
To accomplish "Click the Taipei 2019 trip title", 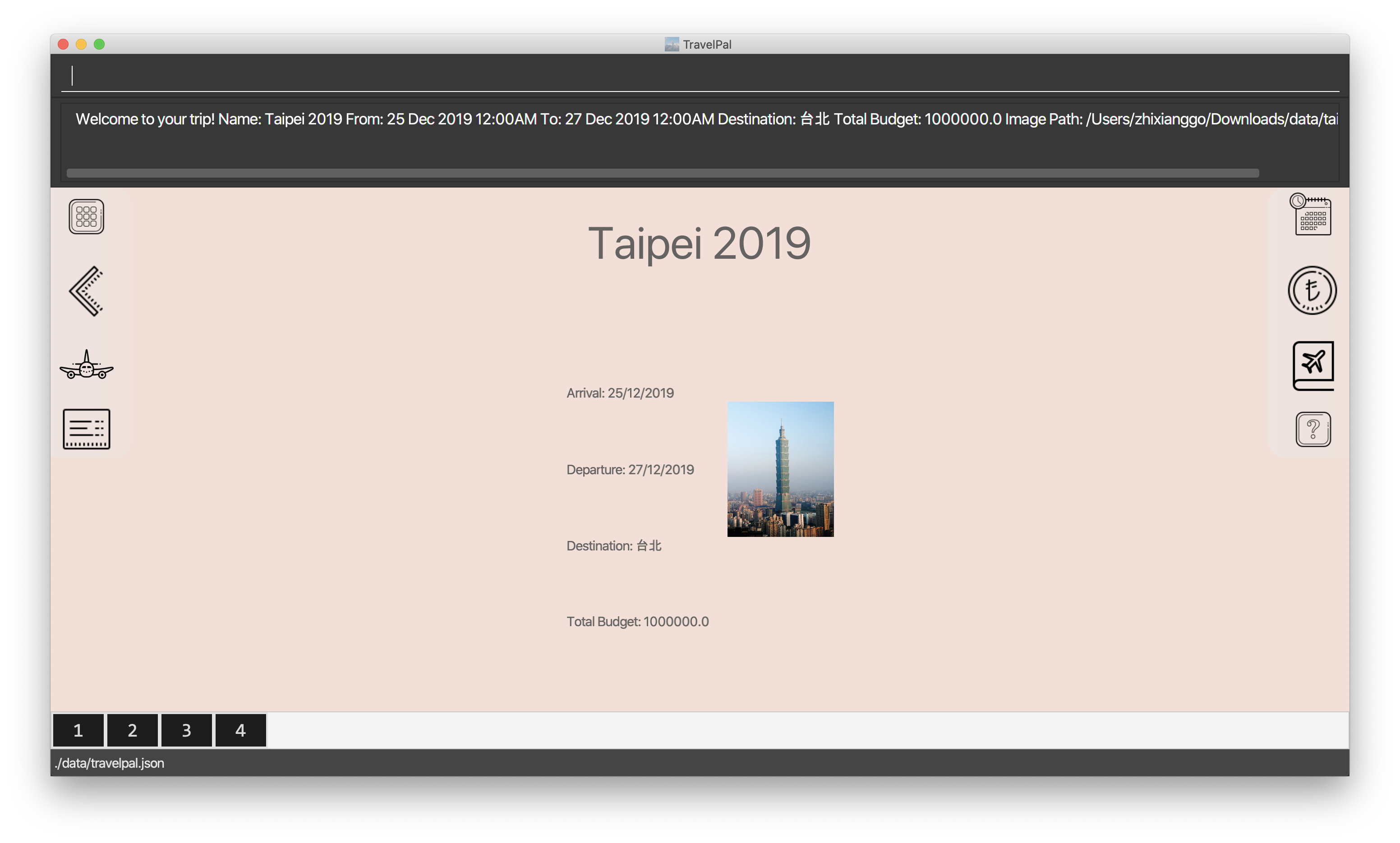I will pos(699,243).
